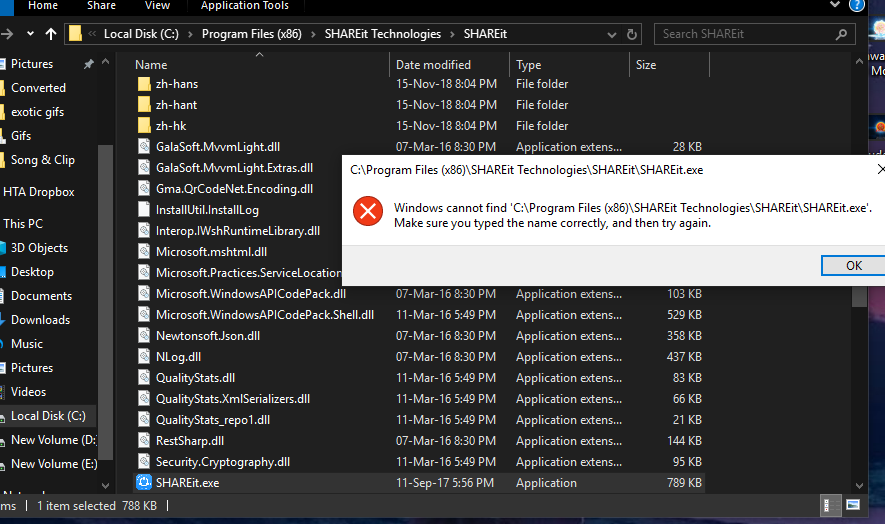Click the red error icon in dialog
The height and width of the screenshot is (524, 885).
click(368, 211)
